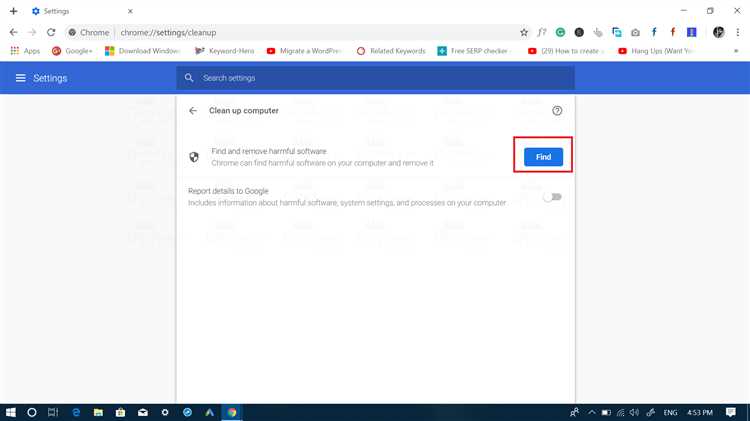Open network Wi-Fi status icon
The height and width of the screenshot is (421, 750).
click(x=620, y=412)
